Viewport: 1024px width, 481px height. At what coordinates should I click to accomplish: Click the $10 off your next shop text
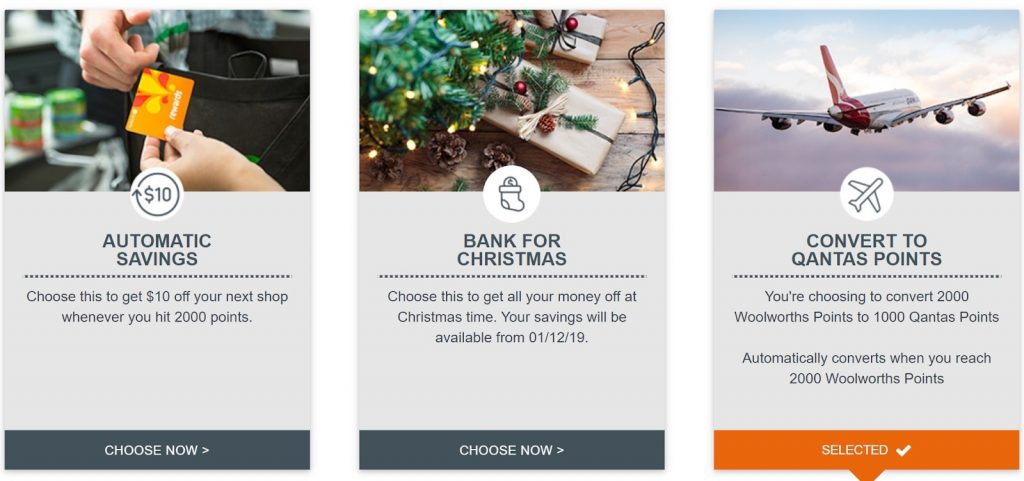pos(157,307)
